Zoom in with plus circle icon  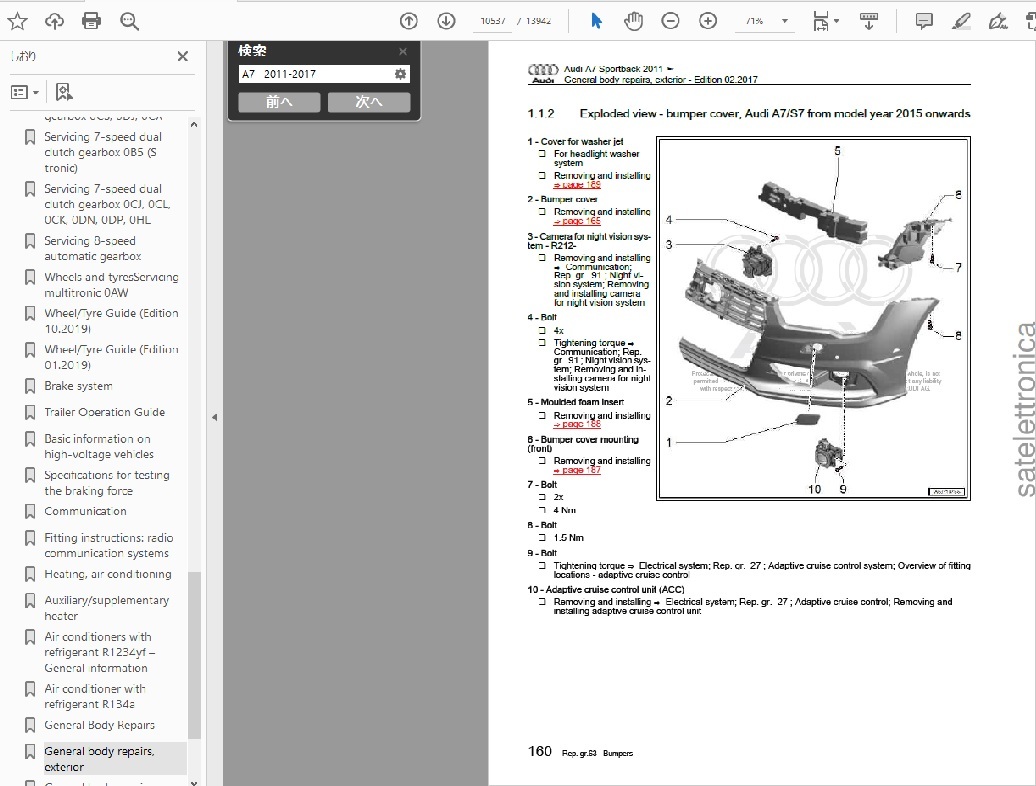pyautogui.click(x=708, y=21)
